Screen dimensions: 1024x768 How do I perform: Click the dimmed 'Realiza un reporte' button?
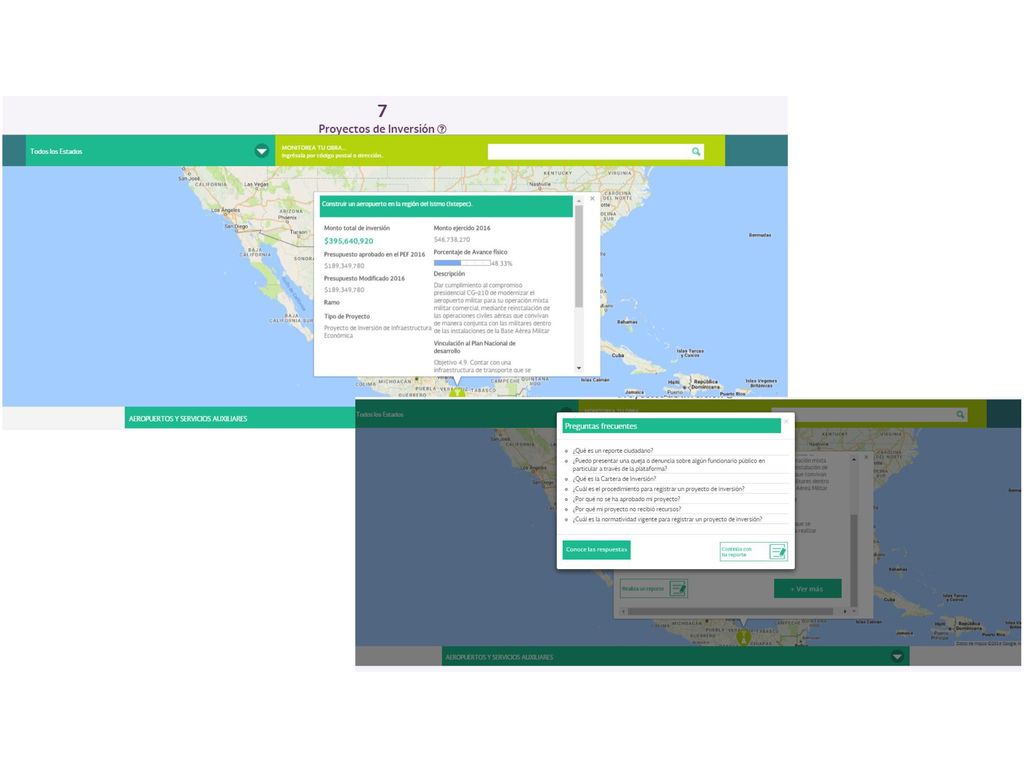coord(654,589)
